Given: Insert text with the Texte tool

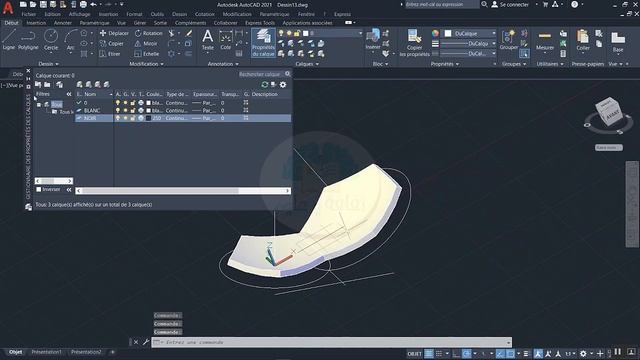Looking at the screenshot, I should tap(207, 40).
